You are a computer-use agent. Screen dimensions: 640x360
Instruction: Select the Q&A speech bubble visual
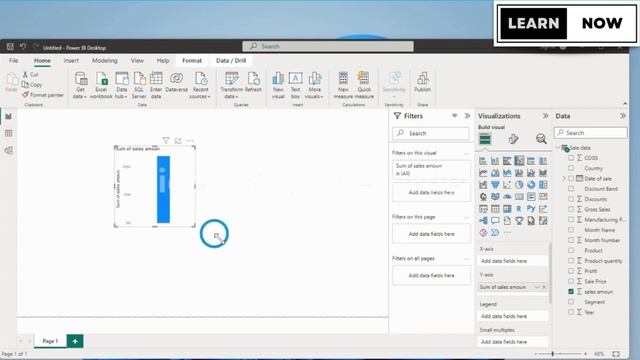point(495,221)
